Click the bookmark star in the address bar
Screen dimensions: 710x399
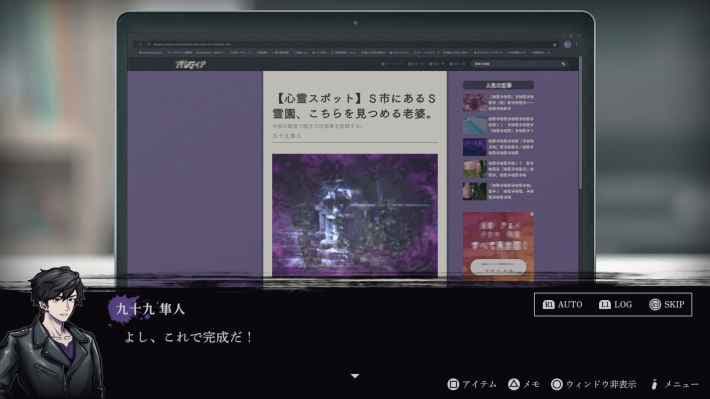pos(555,45)
